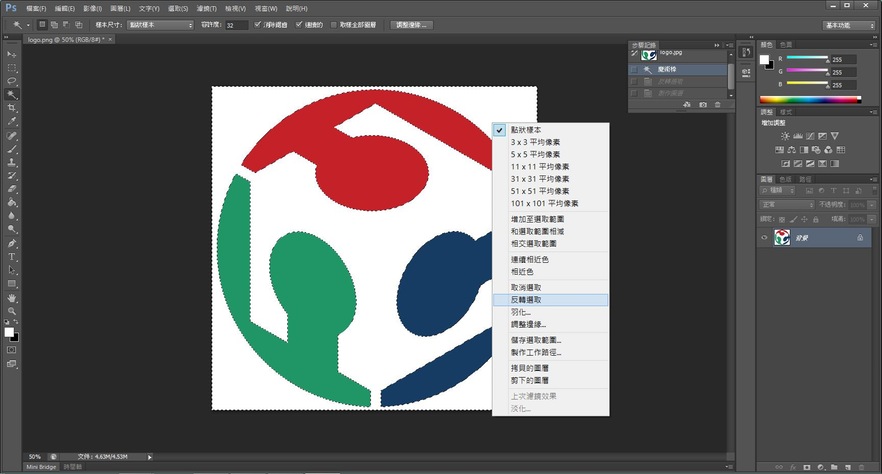Choose 反轉選取 in context menu
The image size is (882, 474).
coord(550,300)
